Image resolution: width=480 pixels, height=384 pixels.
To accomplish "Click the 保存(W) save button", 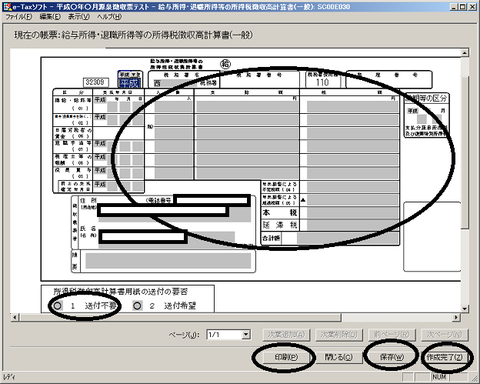I will click(391, 357).
